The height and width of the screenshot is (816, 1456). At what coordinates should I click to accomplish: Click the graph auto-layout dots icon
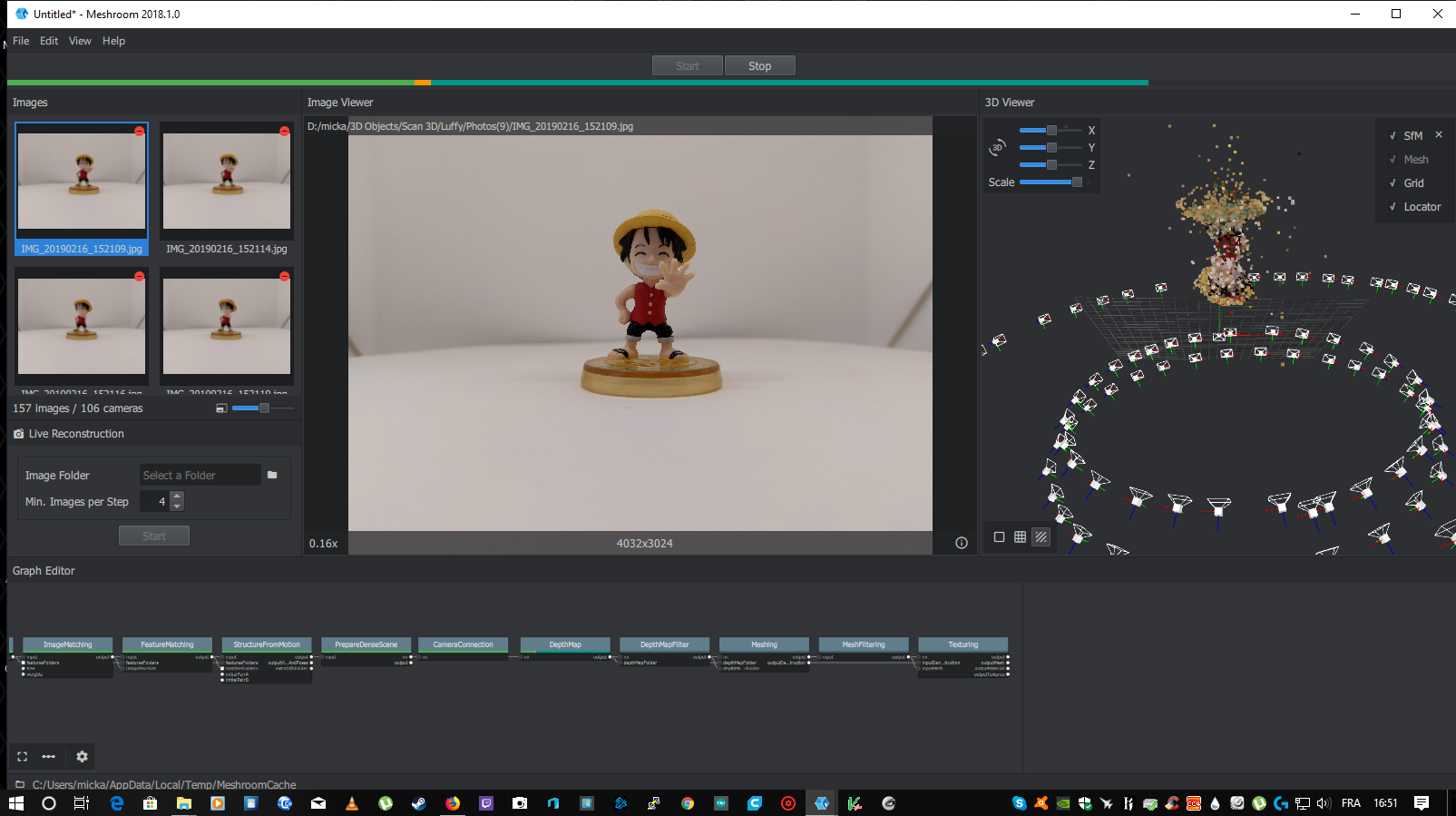tap(49, 756)
